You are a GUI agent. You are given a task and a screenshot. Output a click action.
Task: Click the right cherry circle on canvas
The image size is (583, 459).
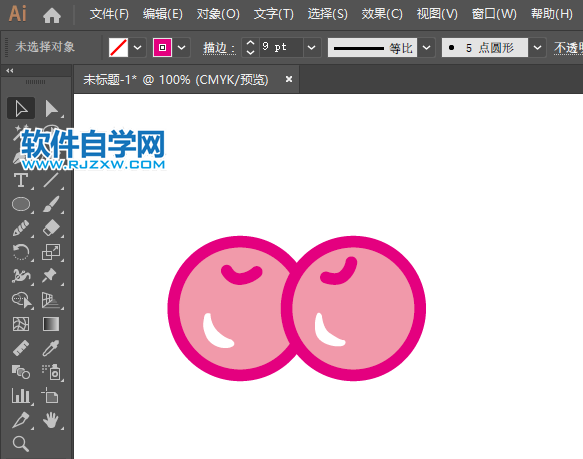click(354, 308)
